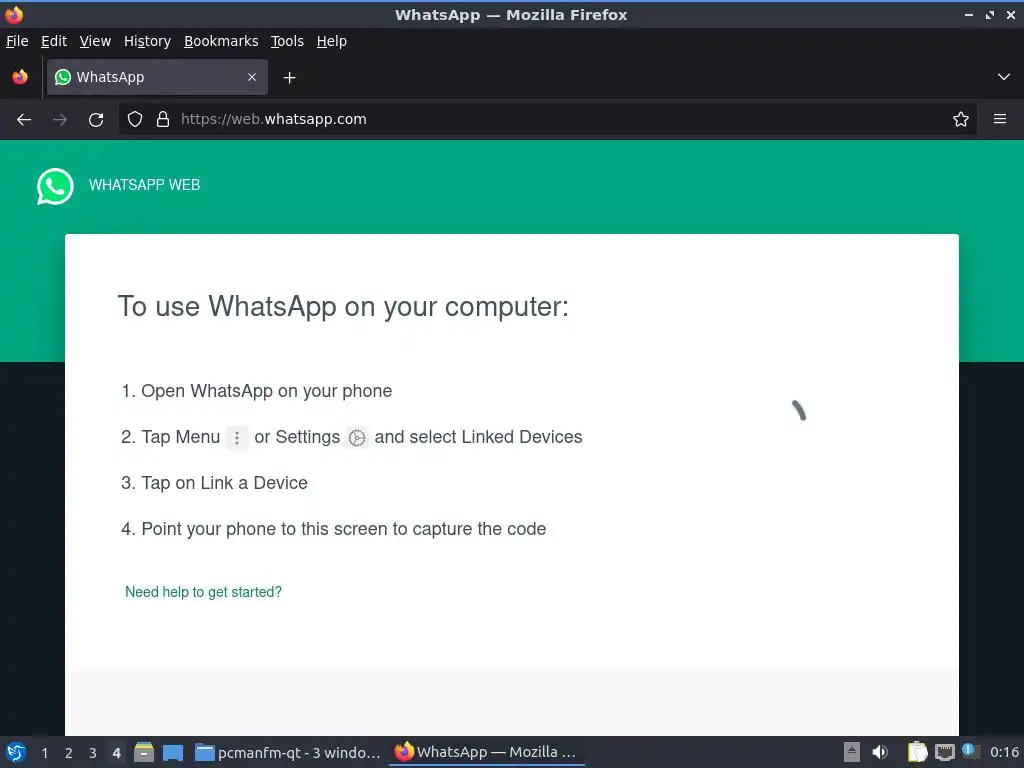Click the loading spinner for QR code
Screen dimensions: 1024x768
[799, 410]
